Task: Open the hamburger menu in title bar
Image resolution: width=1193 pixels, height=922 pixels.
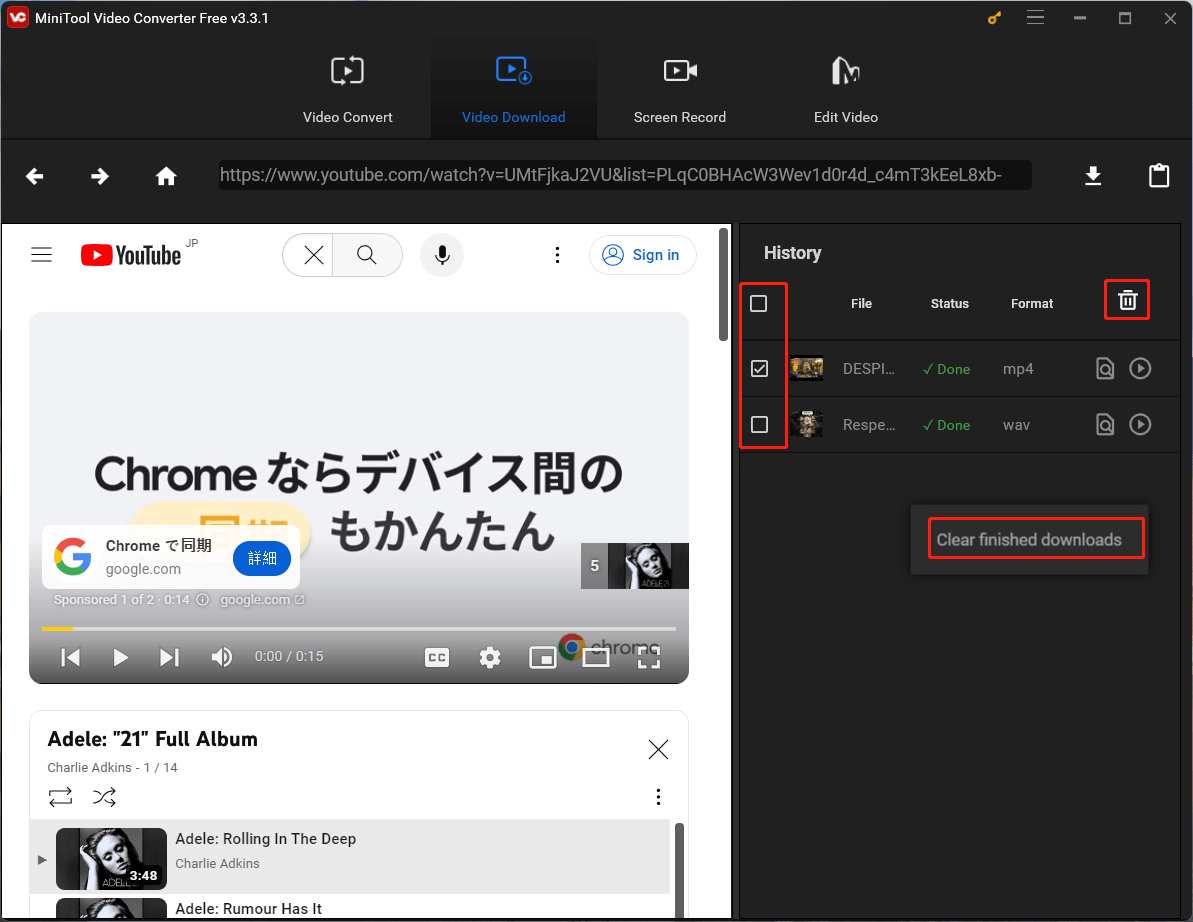Action: (x=1036, y=17)
